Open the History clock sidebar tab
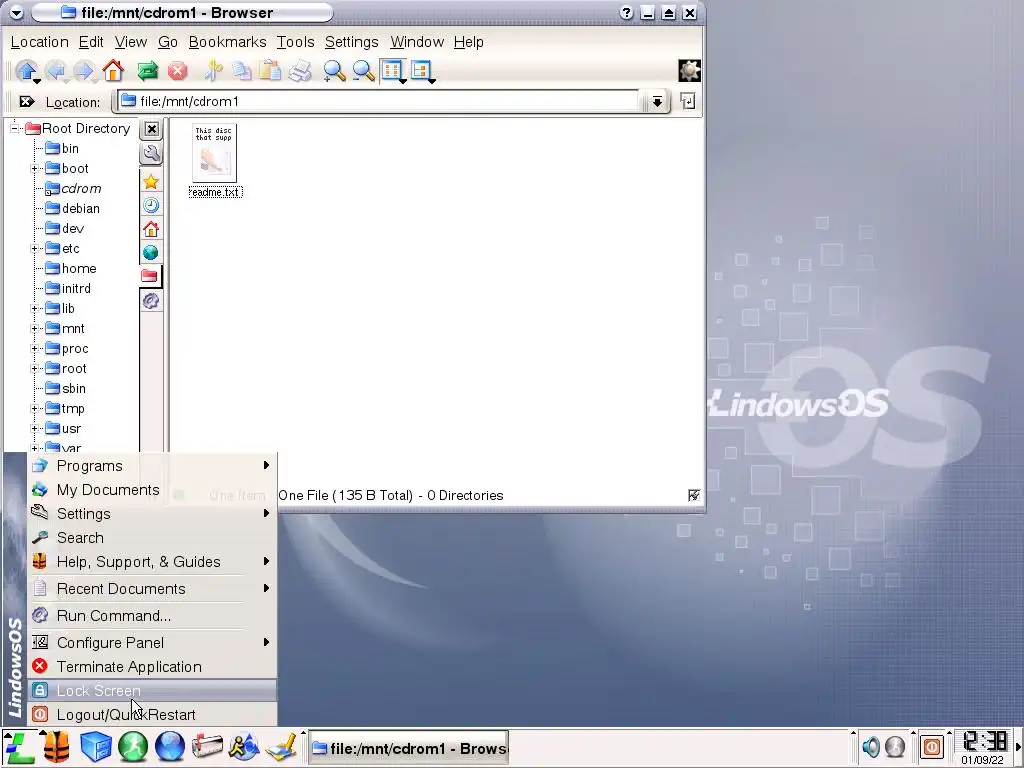This screenshot has height=768, width=1024. click(151, 206)
